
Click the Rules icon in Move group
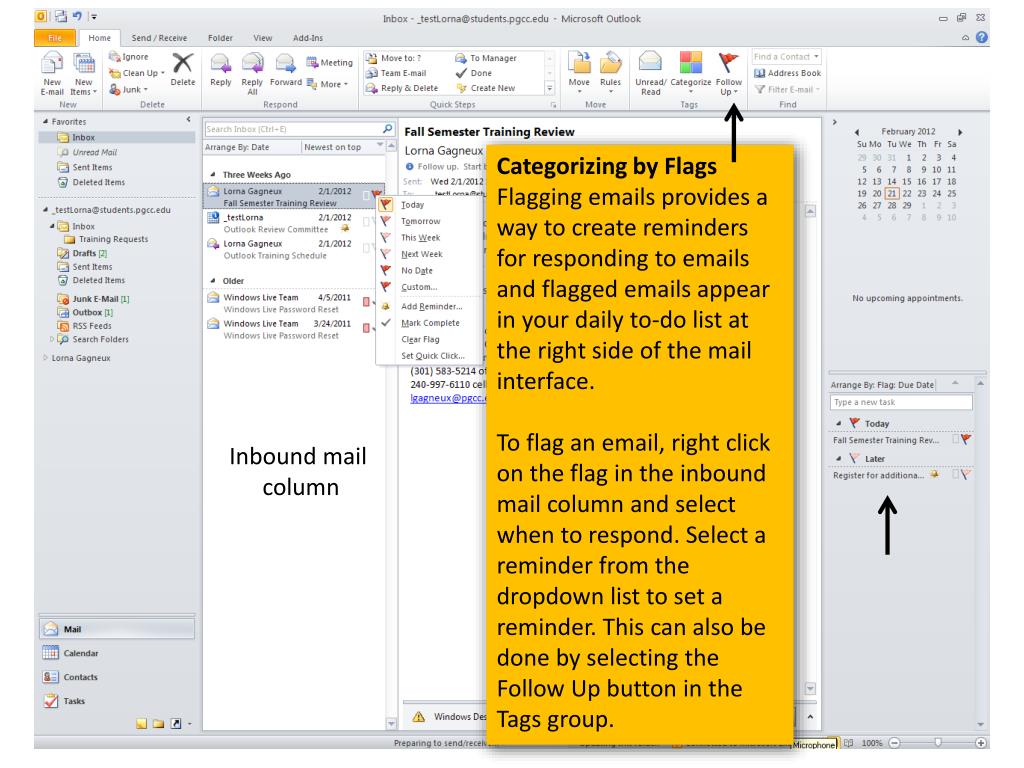tap(611, 68)
